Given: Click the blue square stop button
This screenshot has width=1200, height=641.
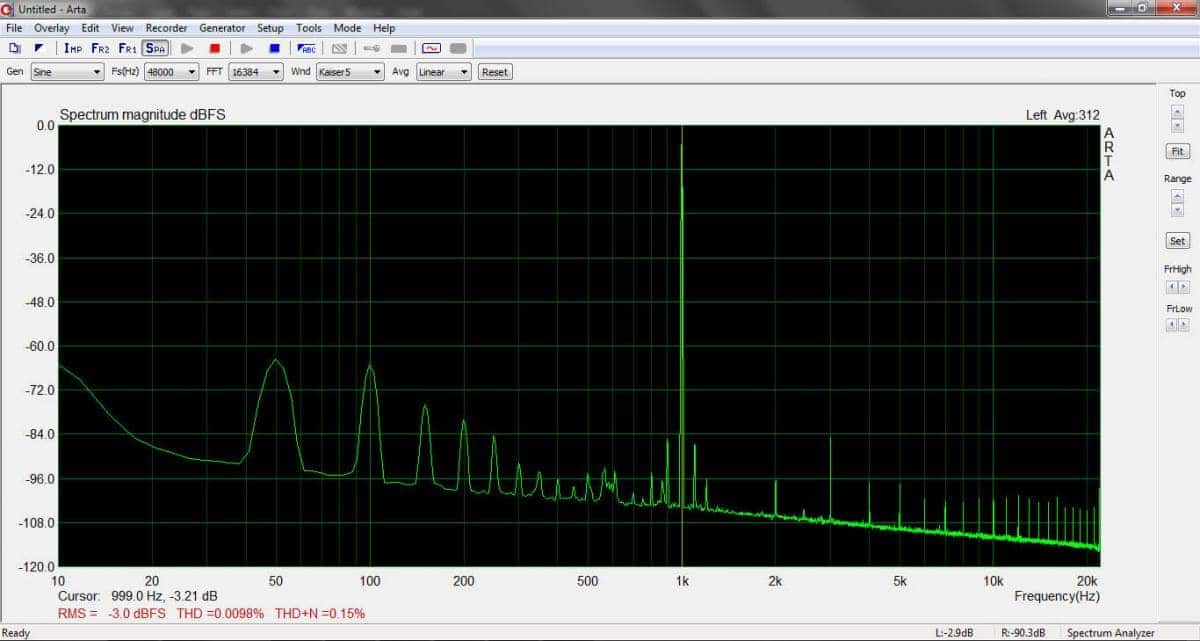Looking at the screenshot, I should coord(274,48).
